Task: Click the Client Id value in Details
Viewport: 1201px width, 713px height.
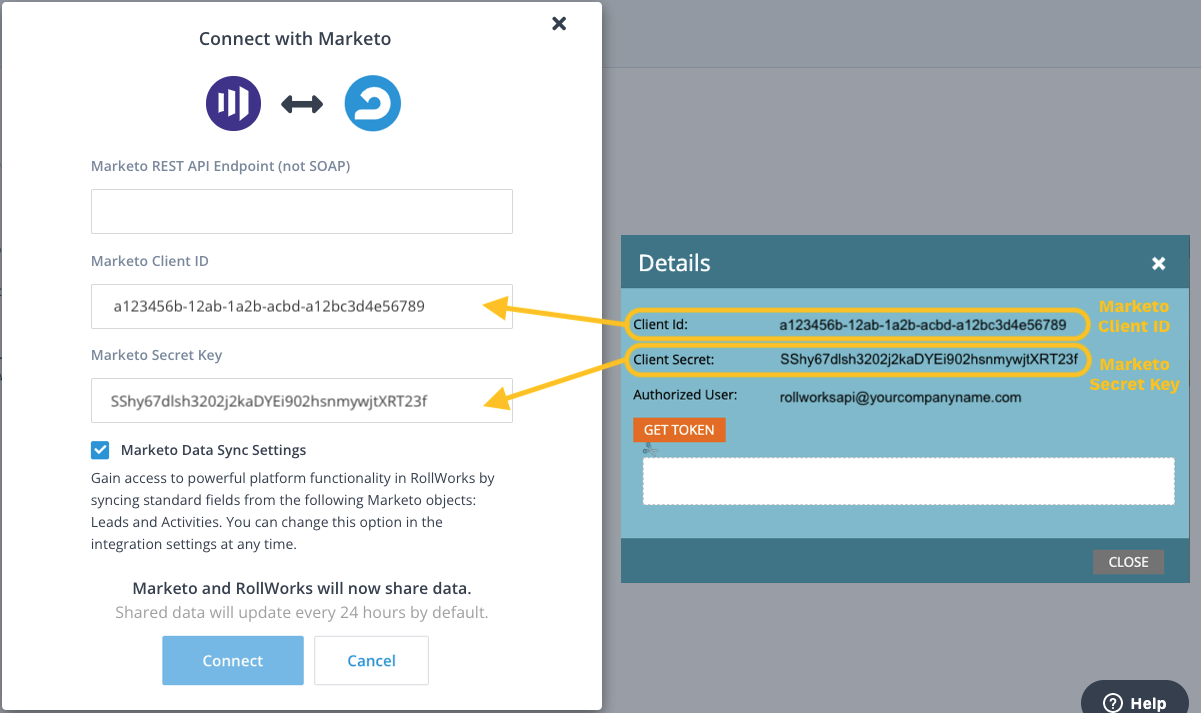Action: 922,325
